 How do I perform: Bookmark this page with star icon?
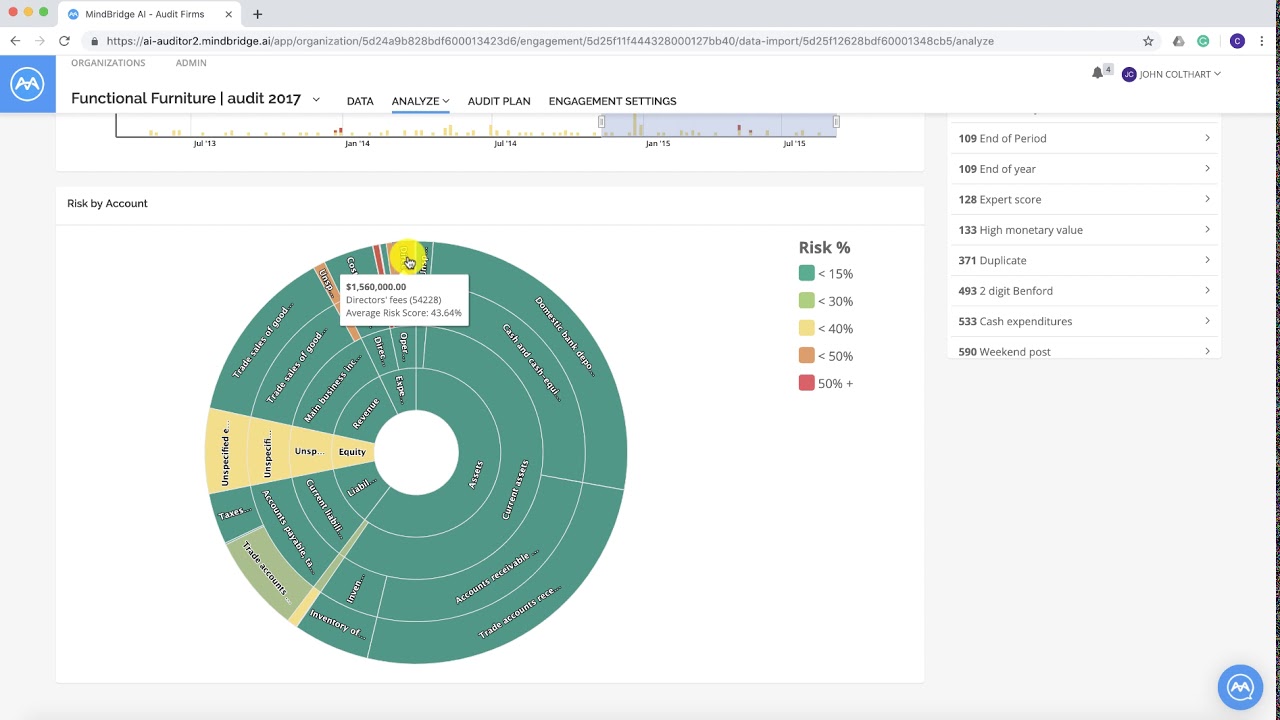pyautogui.click(x=1148, y=41)
